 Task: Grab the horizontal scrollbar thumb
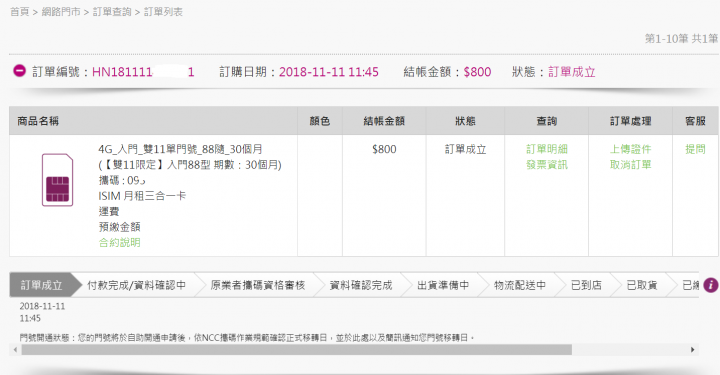pos(297,350)
